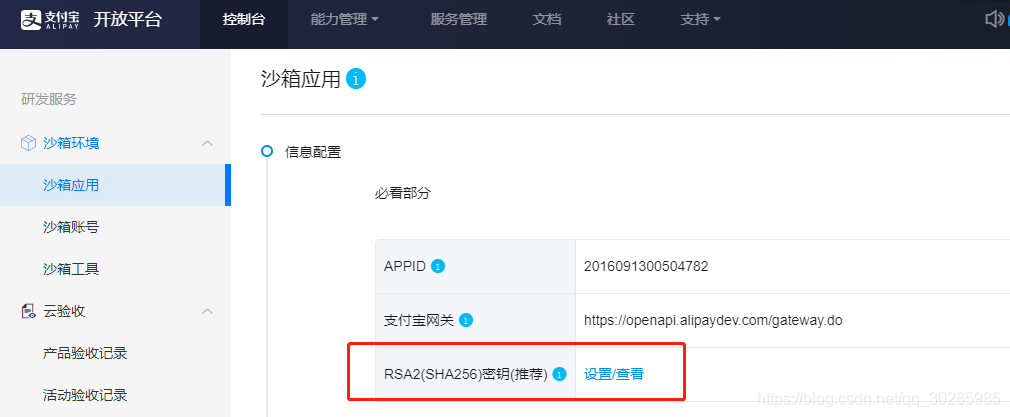Click the cube icon for 沙箱环境
1010x417 pixels.
(x=28, y=143)
